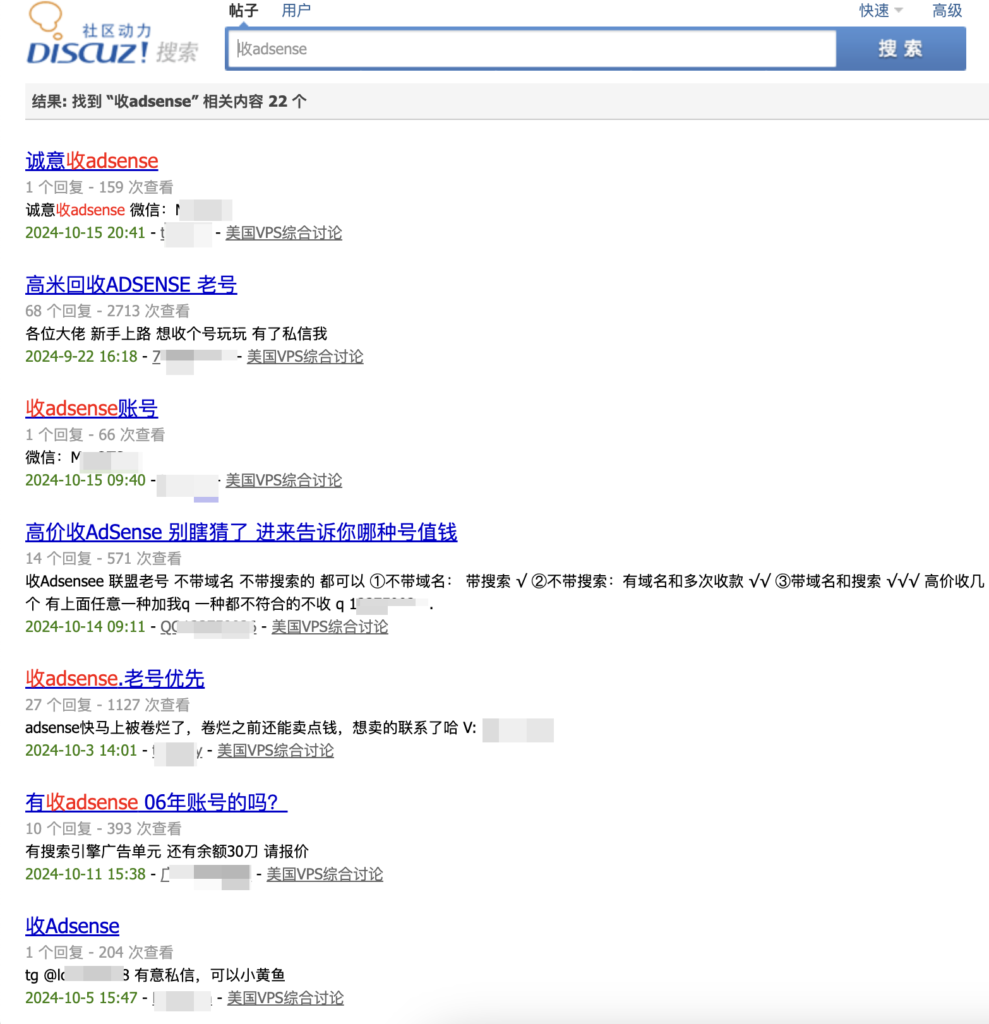Viewport: 989px width, 1024px height.
Task: Open 美国VPS综合讨论 forum under 收adsense账号
Action: point(284,481)
